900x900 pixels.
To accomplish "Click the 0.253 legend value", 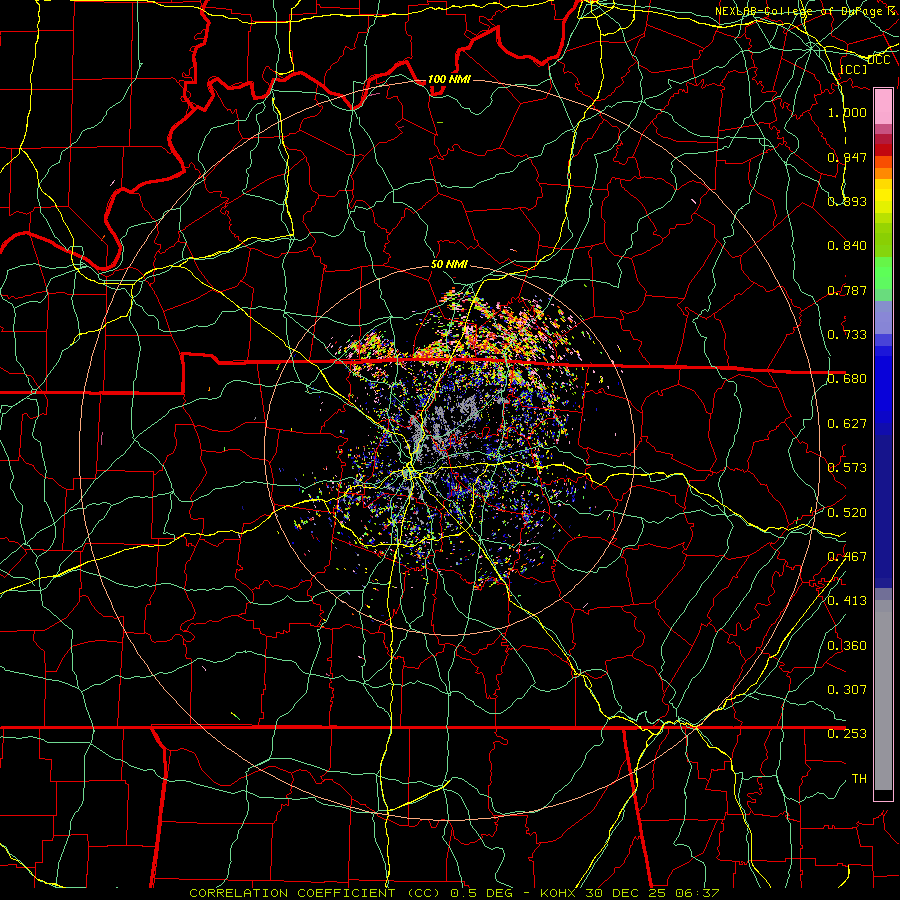I will [x=847, y=734].
